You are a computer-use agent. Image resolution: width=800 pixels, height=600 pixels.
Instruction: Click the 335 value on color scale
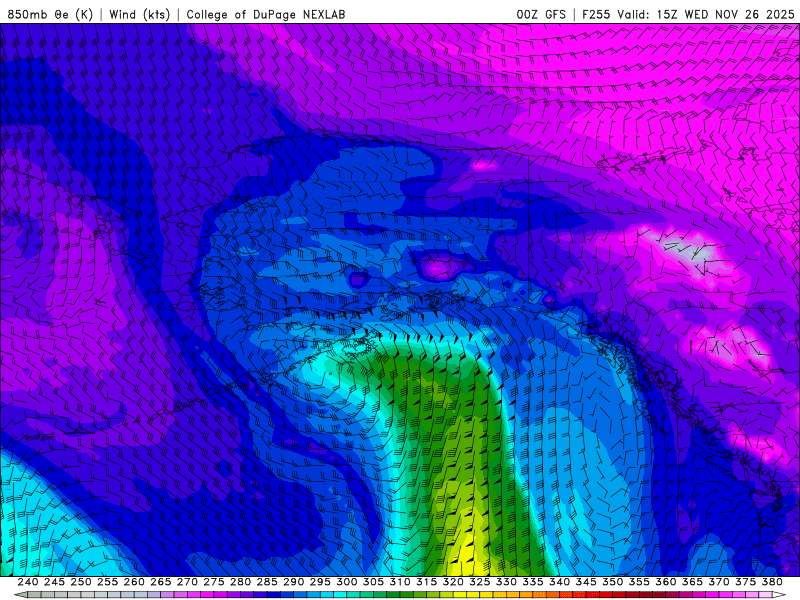point(533,582)
